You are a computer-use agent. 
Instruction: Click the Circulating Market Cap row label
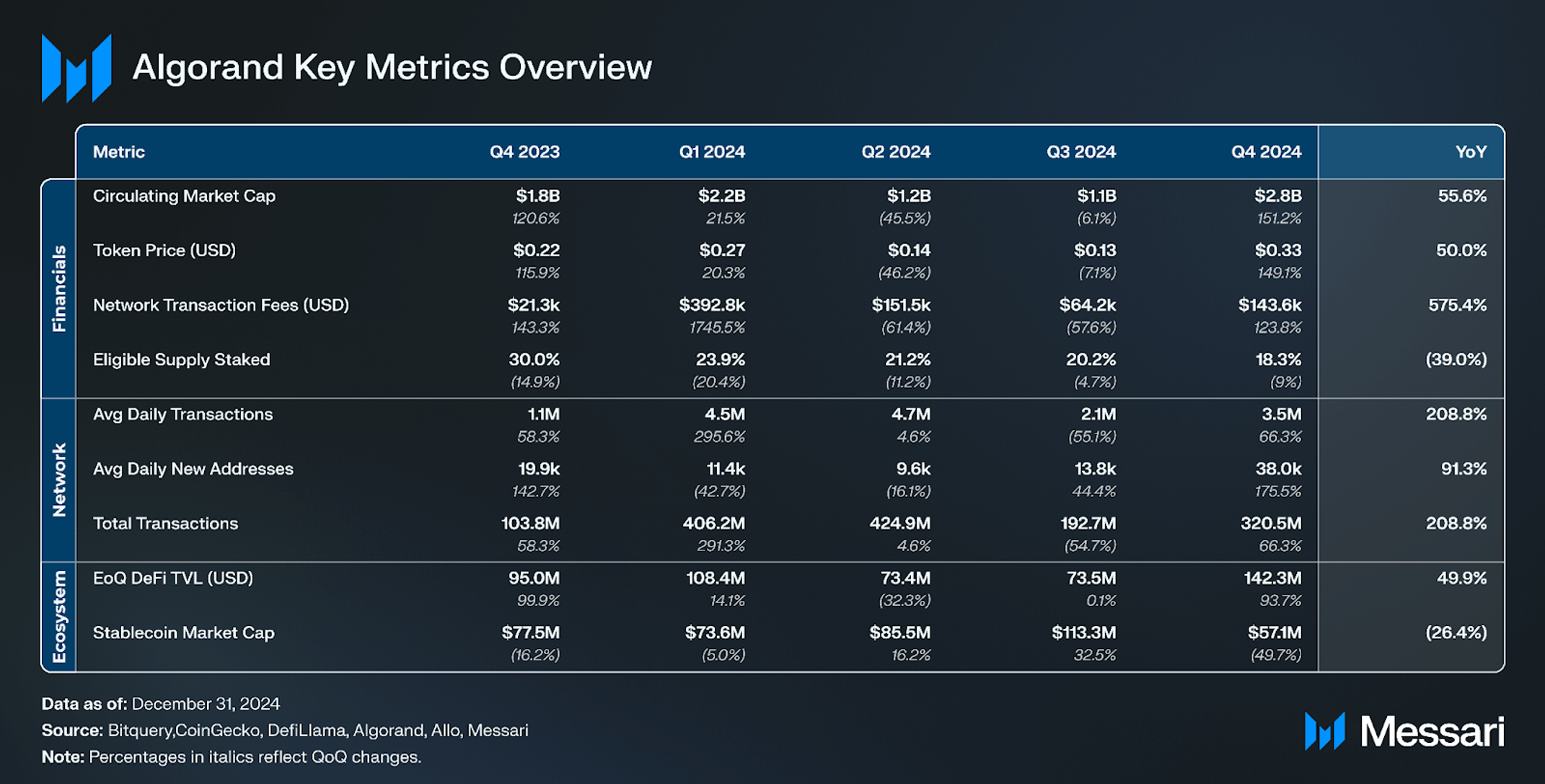(x=184, y=196)
